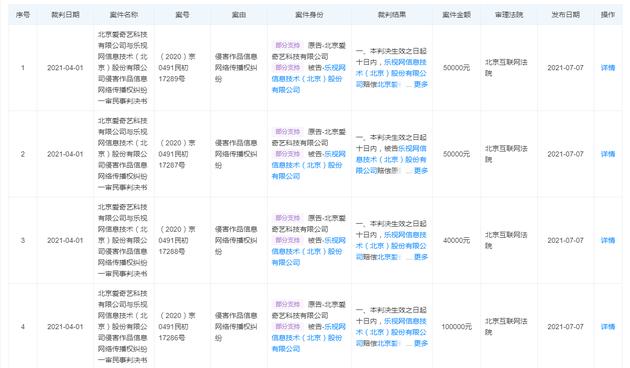Open 详情 link for the 100000元 case

tap(608, 327)
